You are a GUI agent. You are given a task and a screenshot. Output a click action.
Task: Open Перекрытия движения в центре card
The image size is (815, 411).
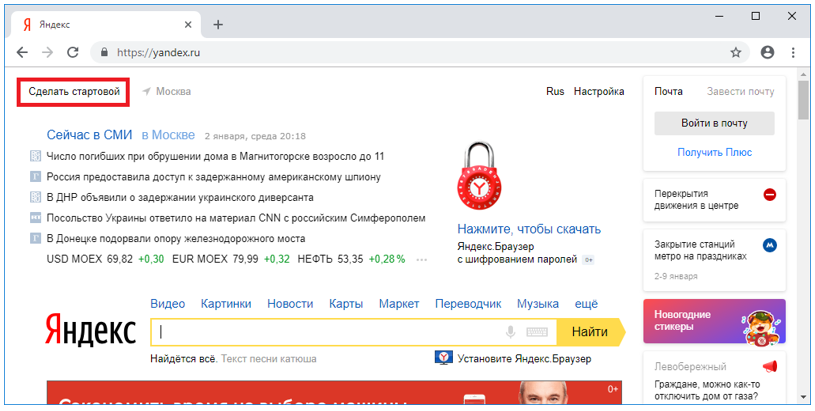click(714, 200)
